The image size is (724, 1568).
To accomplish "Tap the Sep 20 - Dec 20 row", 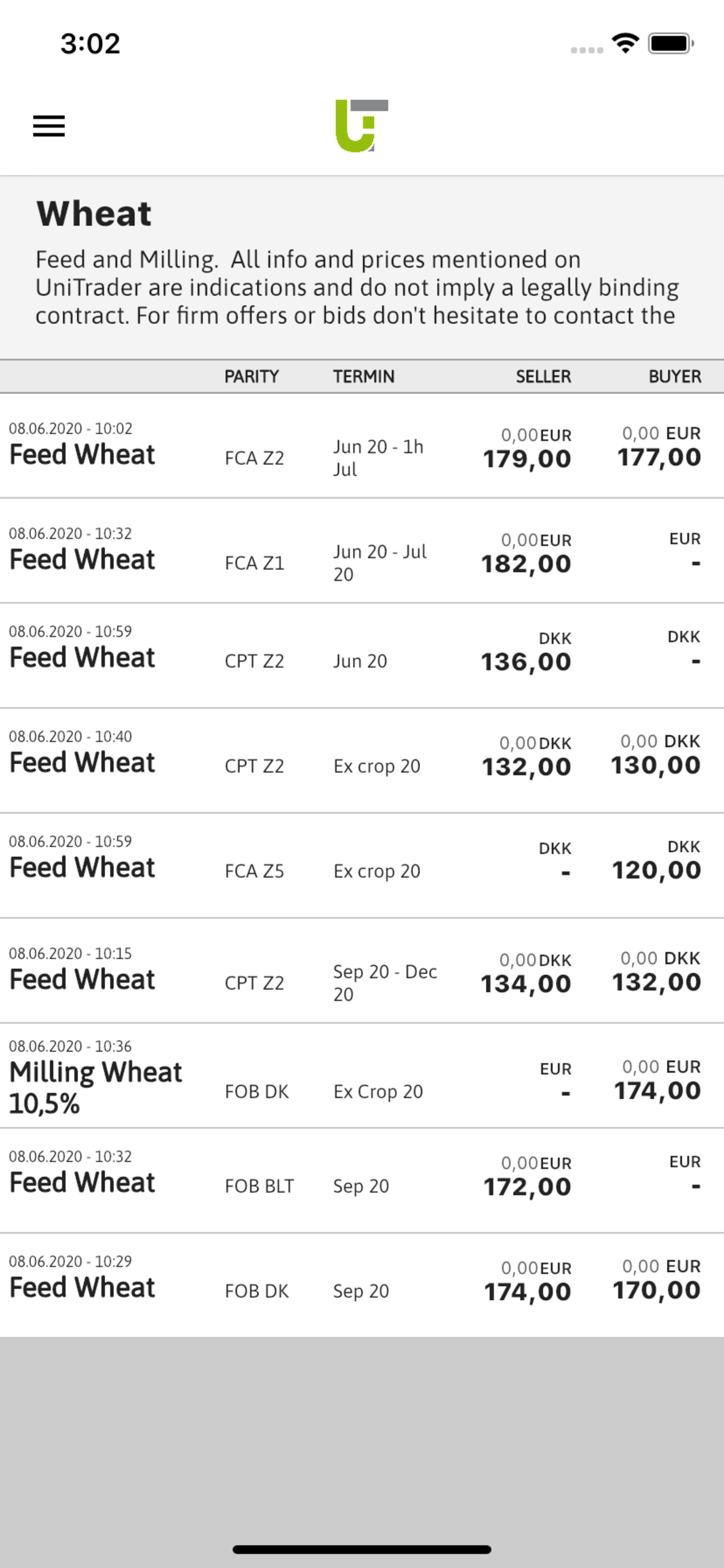I will pos(362,971).
